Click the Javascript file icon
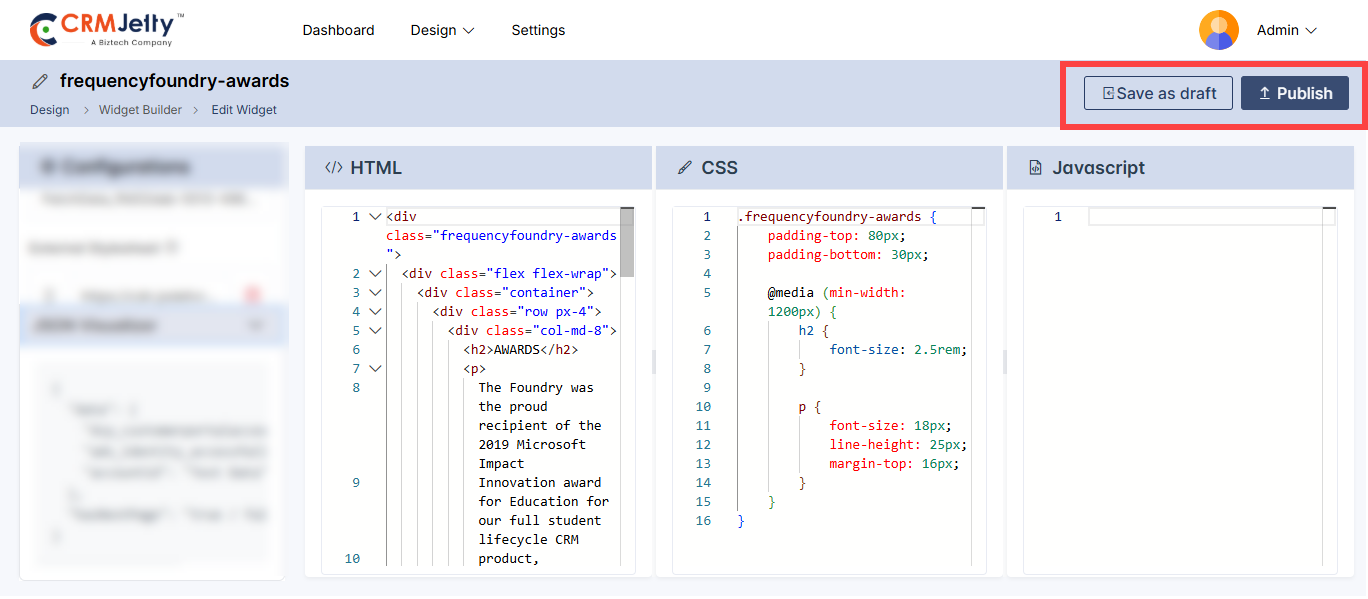The height and width of the screenshot is (599, 1368). pyautogui.click(x=1035, y=168)
